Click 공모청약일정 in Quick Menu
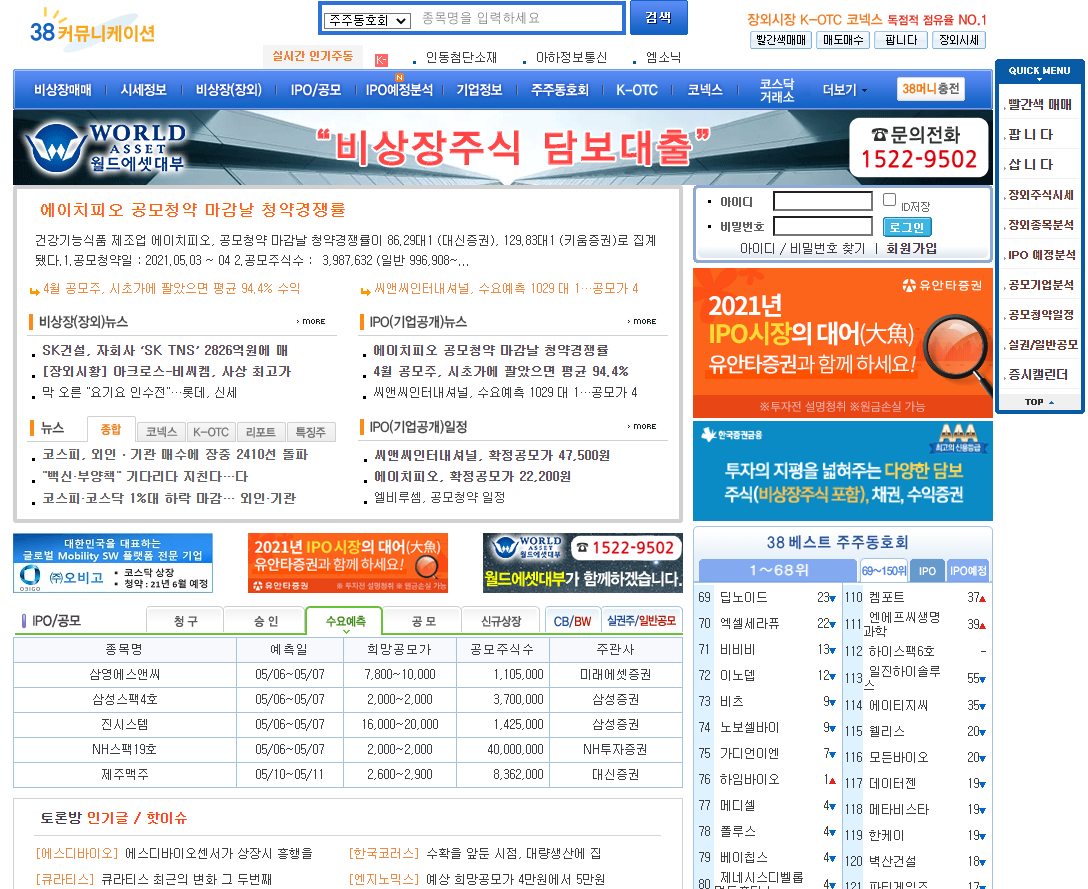Screen dimensions: 1088x889 pos(1041,314)
